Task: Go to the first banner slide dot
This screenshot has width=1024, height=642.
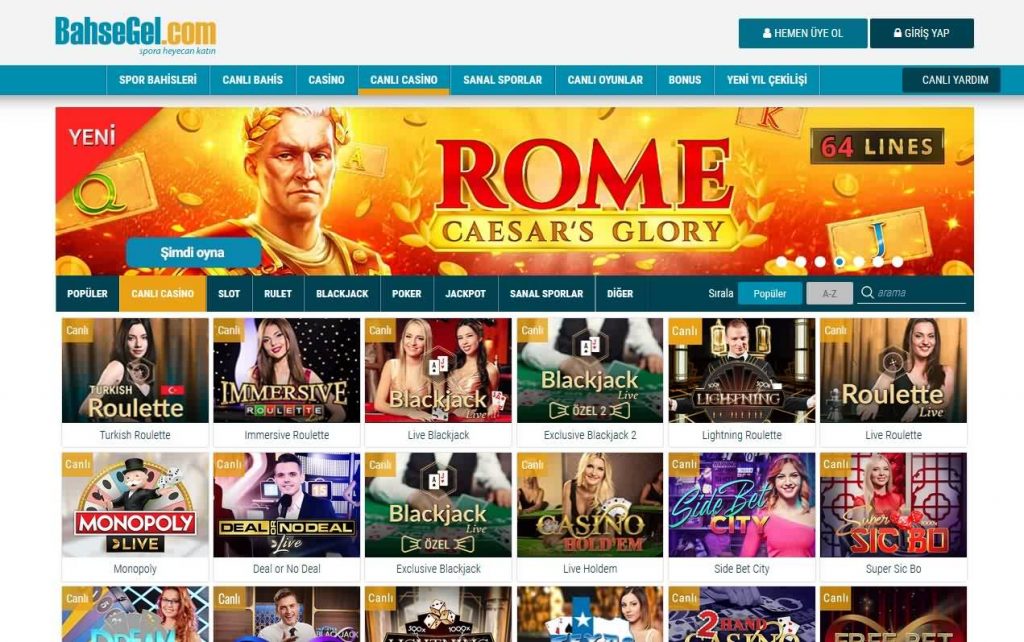Action: click(x=781, y=262)
